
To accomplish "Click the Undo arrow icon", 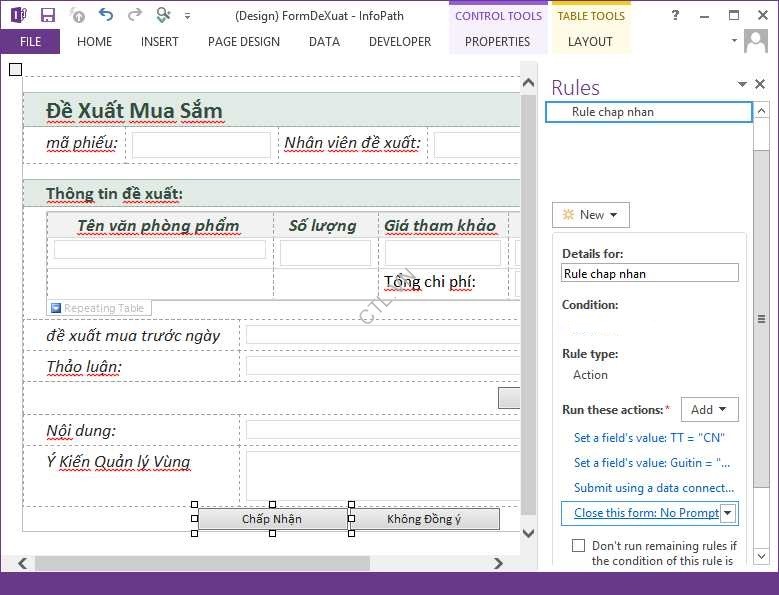I will click(x=106, y=15).
